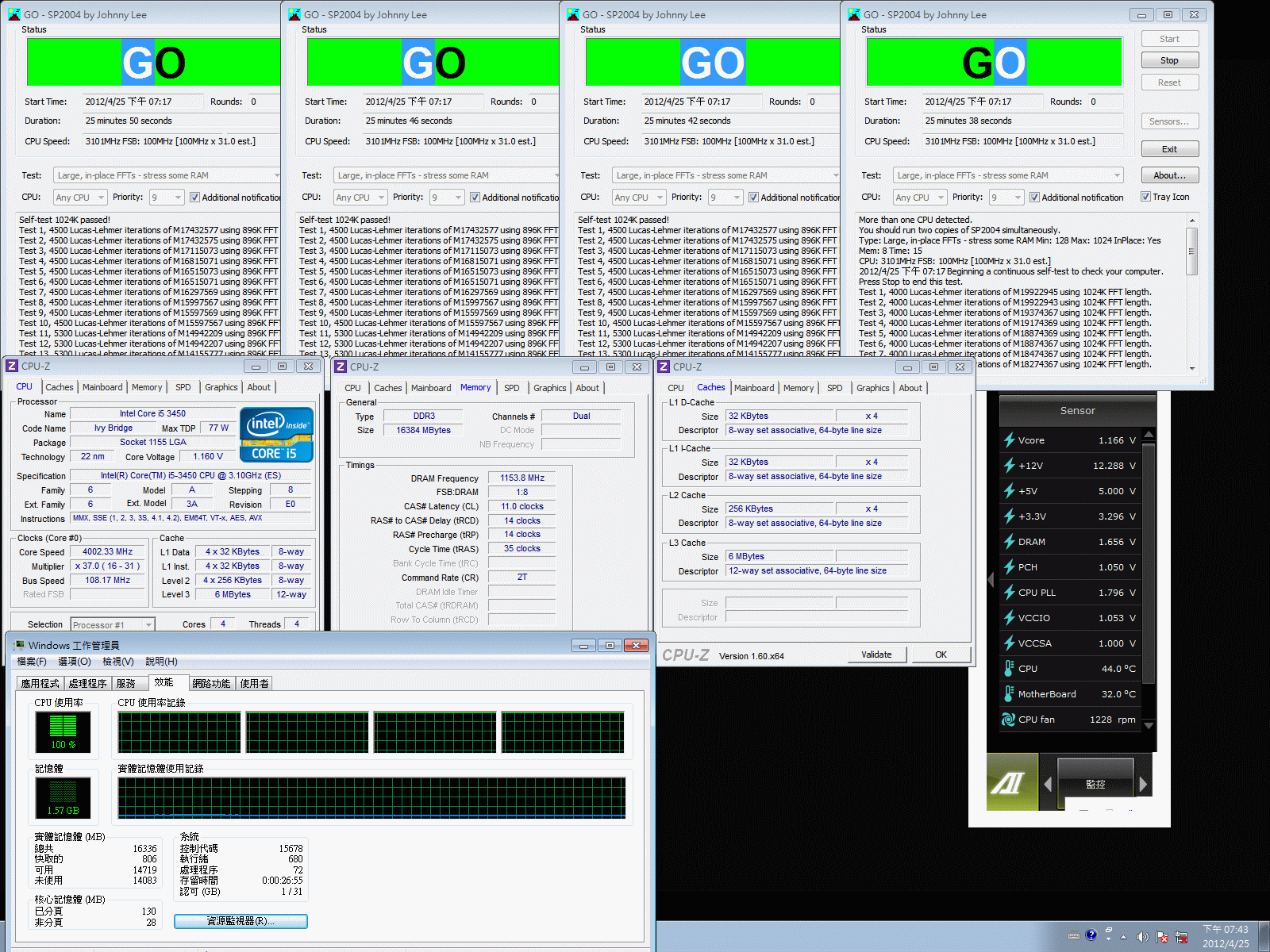1270x952 pixels.
Task: Open the Any CPU dropdown in the 25:38 duration window
Action: pos(920,198)
